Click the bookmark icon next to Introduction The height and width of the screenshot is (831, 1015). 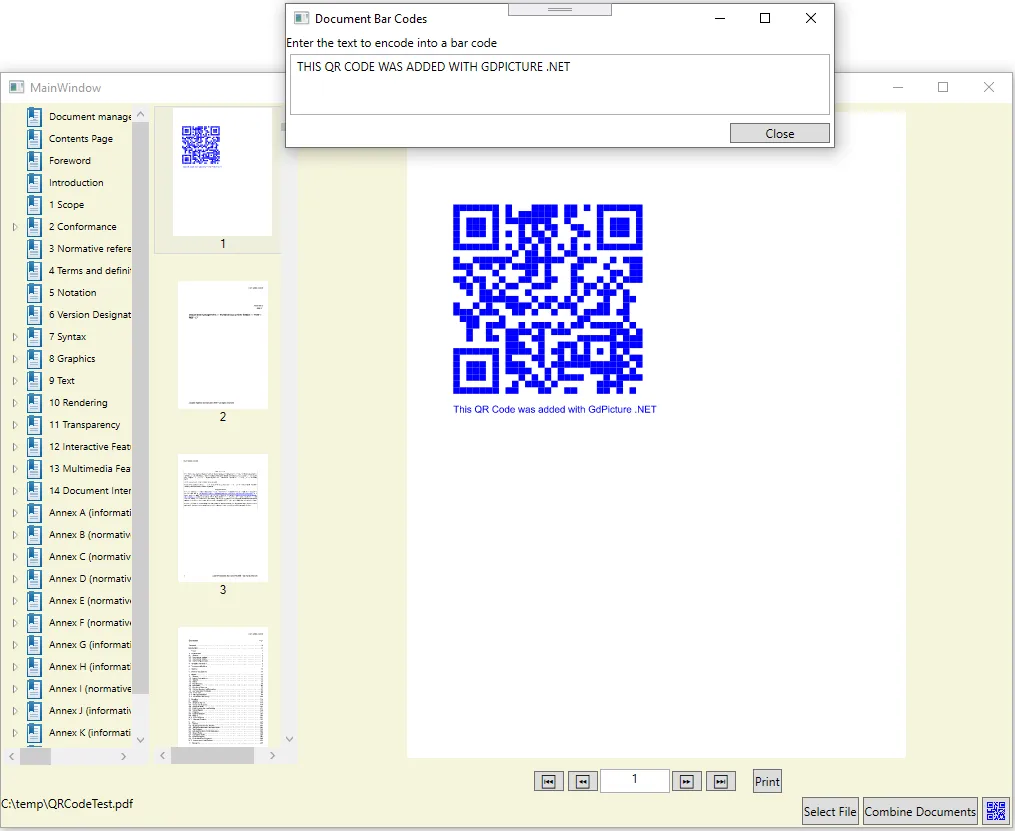coord(35,183)
